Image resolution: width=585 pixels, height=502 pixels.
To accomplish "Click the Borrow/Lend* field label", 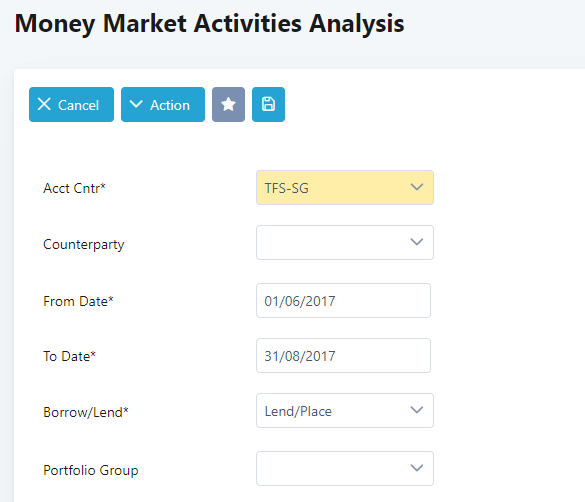I will pos(86,412).
